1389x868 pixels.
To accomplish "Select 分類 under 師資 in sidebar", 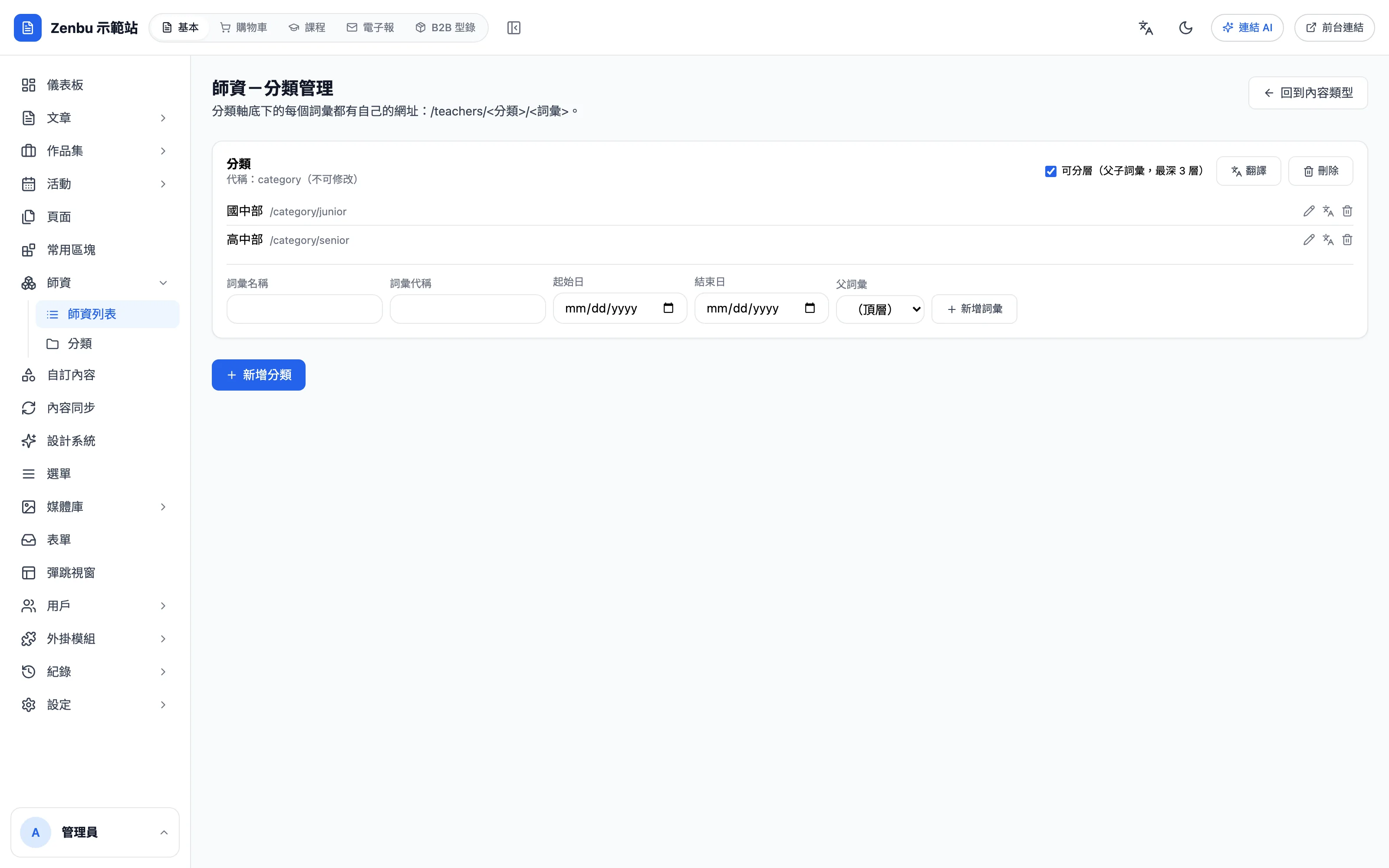I will pos(107,343).
